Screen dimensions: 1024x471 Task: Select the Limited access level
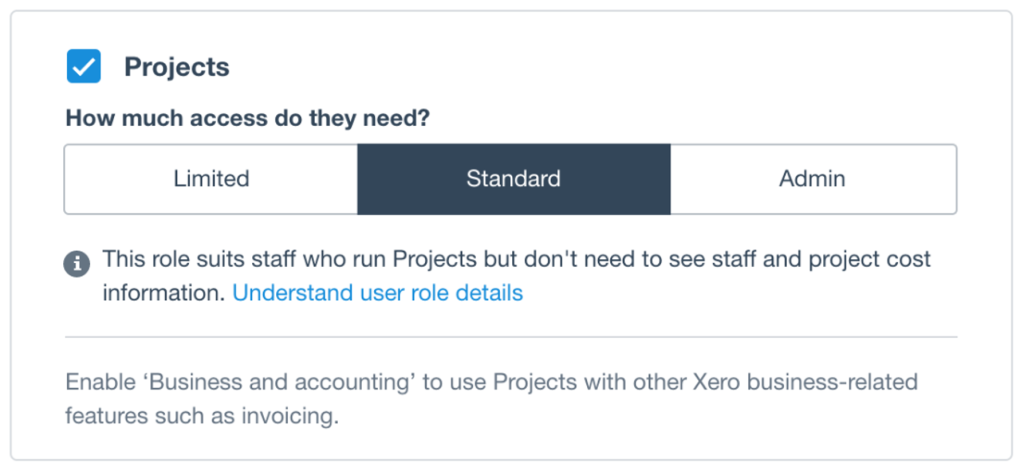211,179
